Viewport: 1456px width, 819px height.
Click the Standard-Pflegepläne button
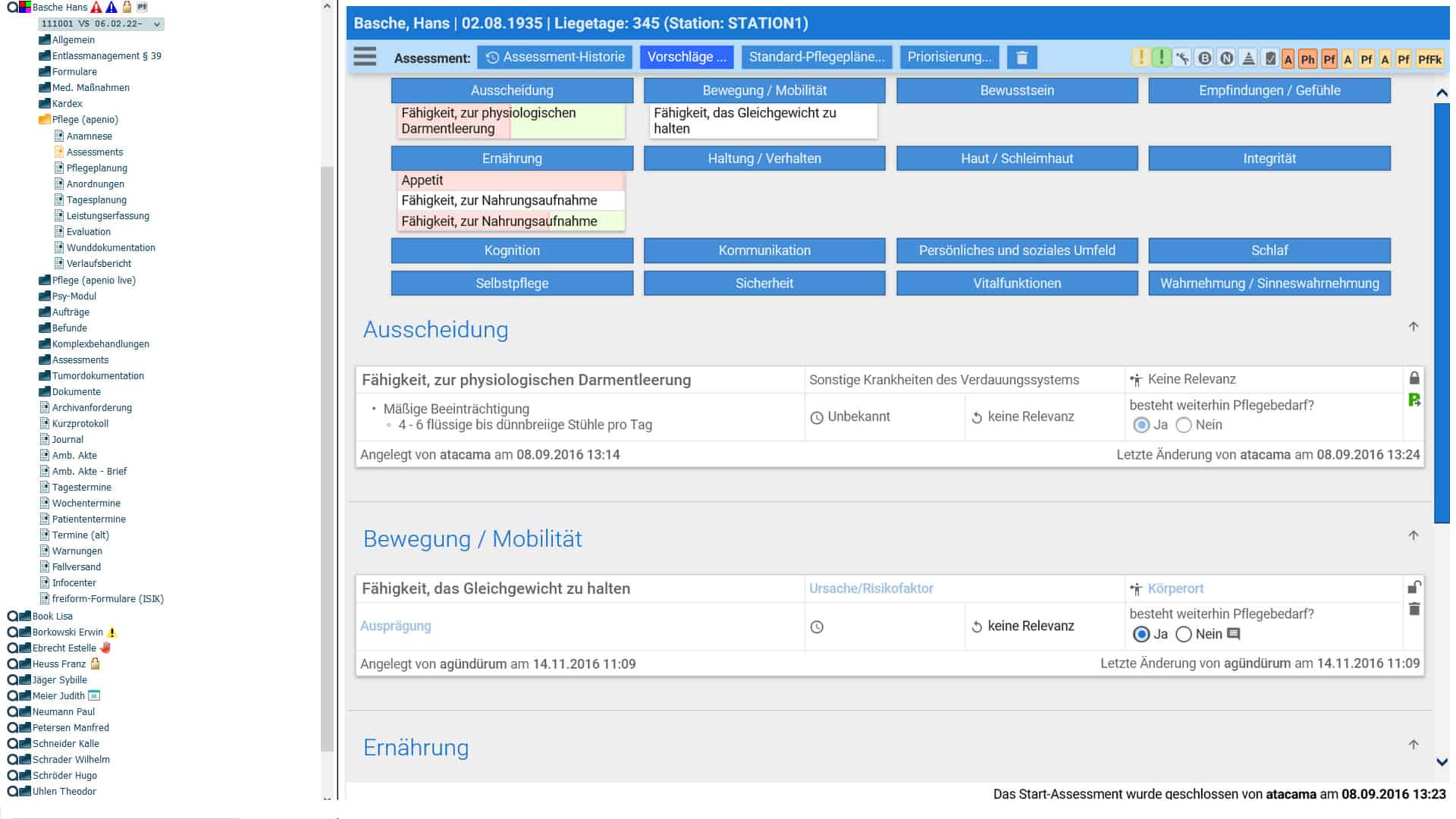[817, 58]
